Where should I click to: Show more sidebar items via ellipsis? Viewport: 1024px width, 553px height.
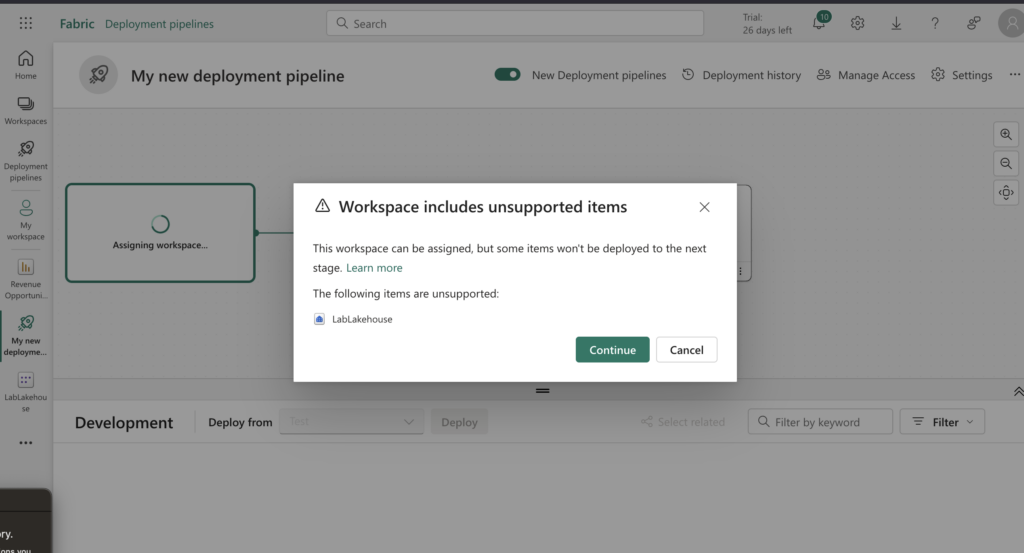pyautogui.click(x=25, y=443)
